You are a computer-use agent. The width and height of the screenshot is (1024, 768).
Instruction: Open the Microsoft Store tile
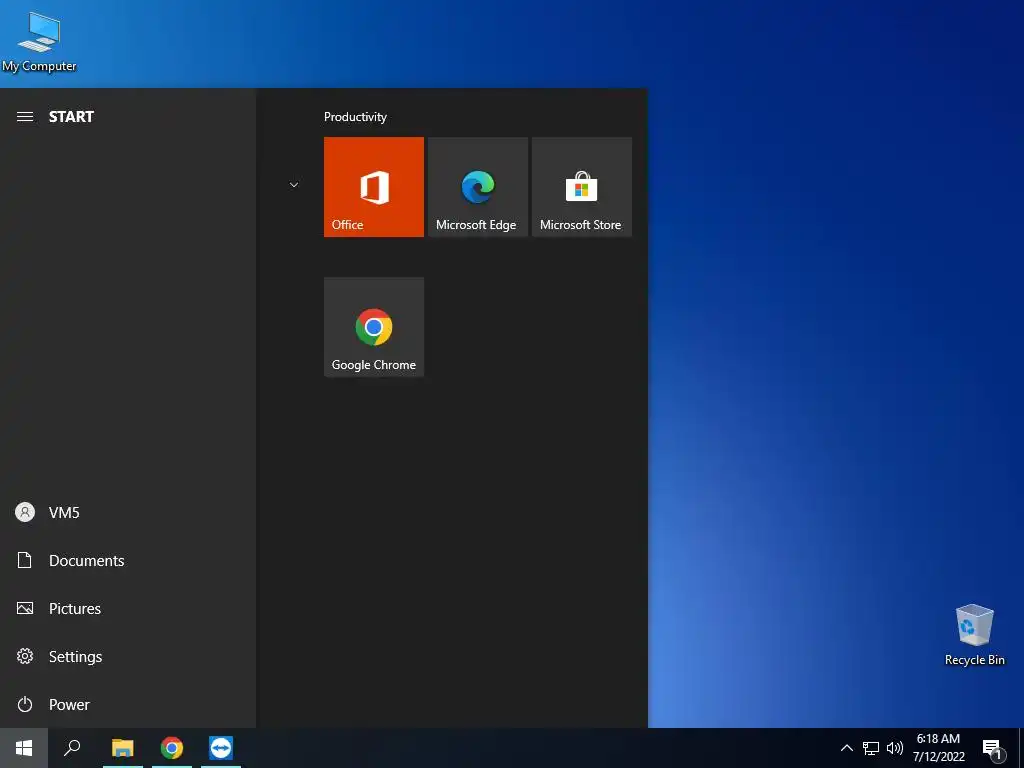[x=582, y=187]
